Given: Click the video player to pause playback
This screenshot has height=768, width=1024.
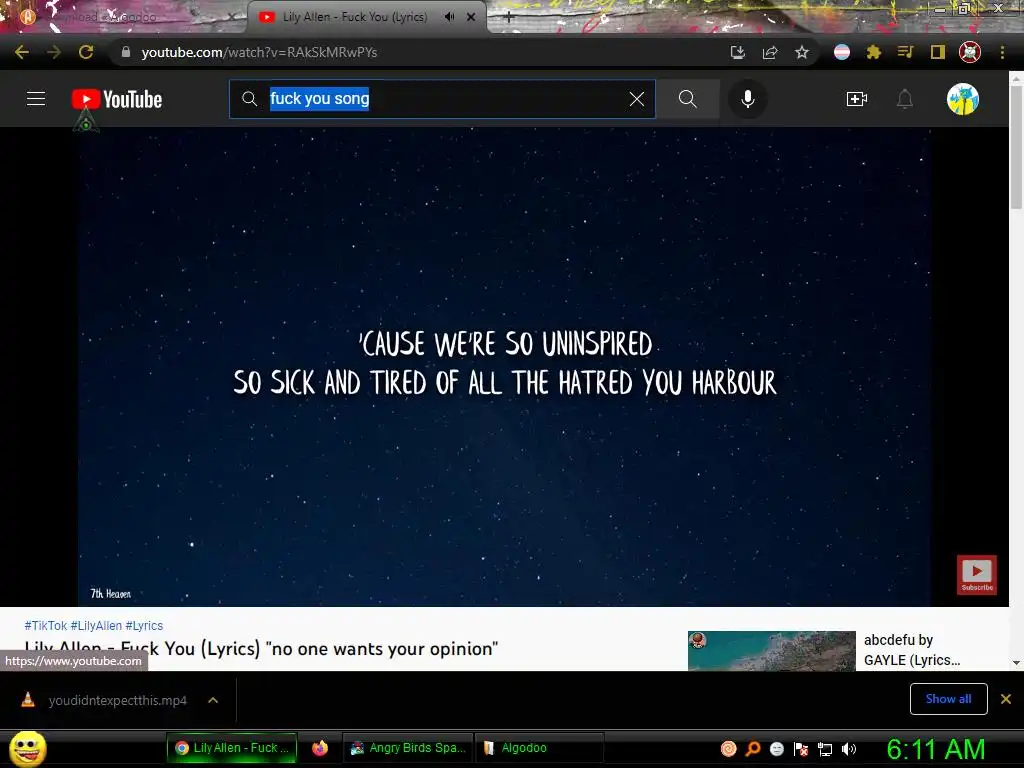Looking at the screenshot, I should [x=504, y=366].
